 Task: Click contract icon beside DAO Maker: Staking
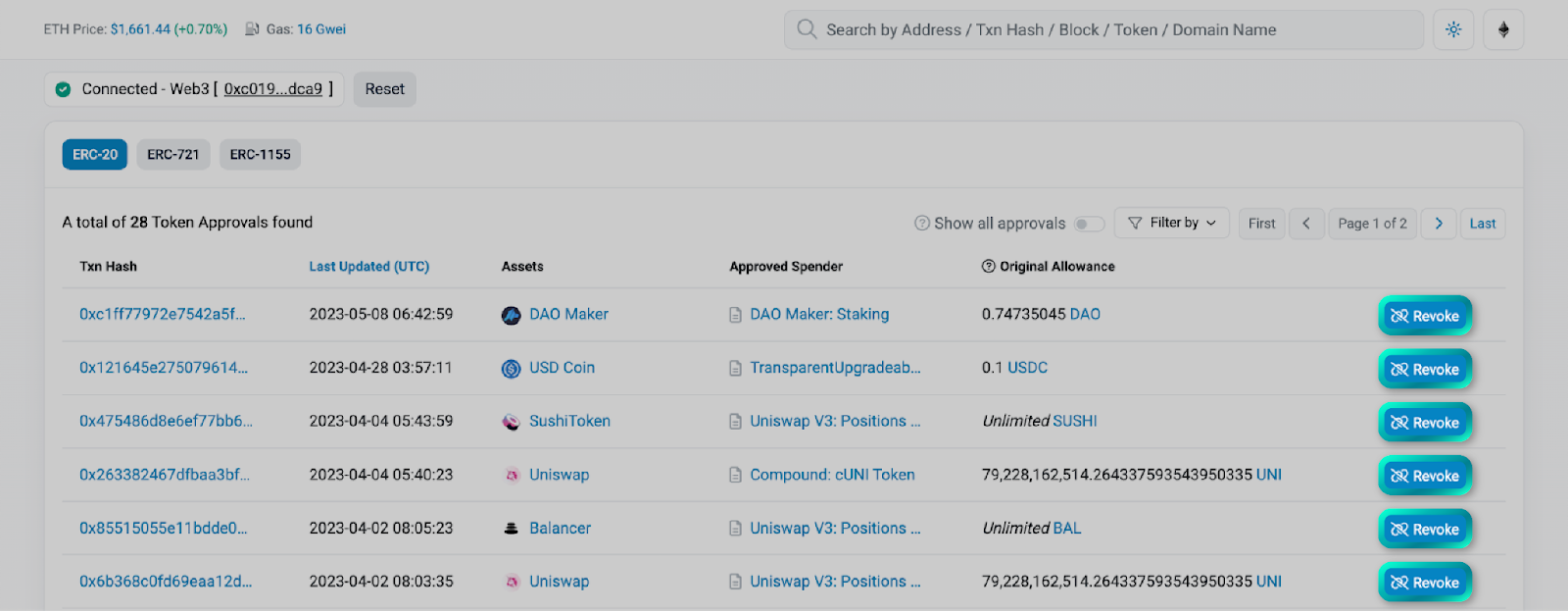[735, 315]
